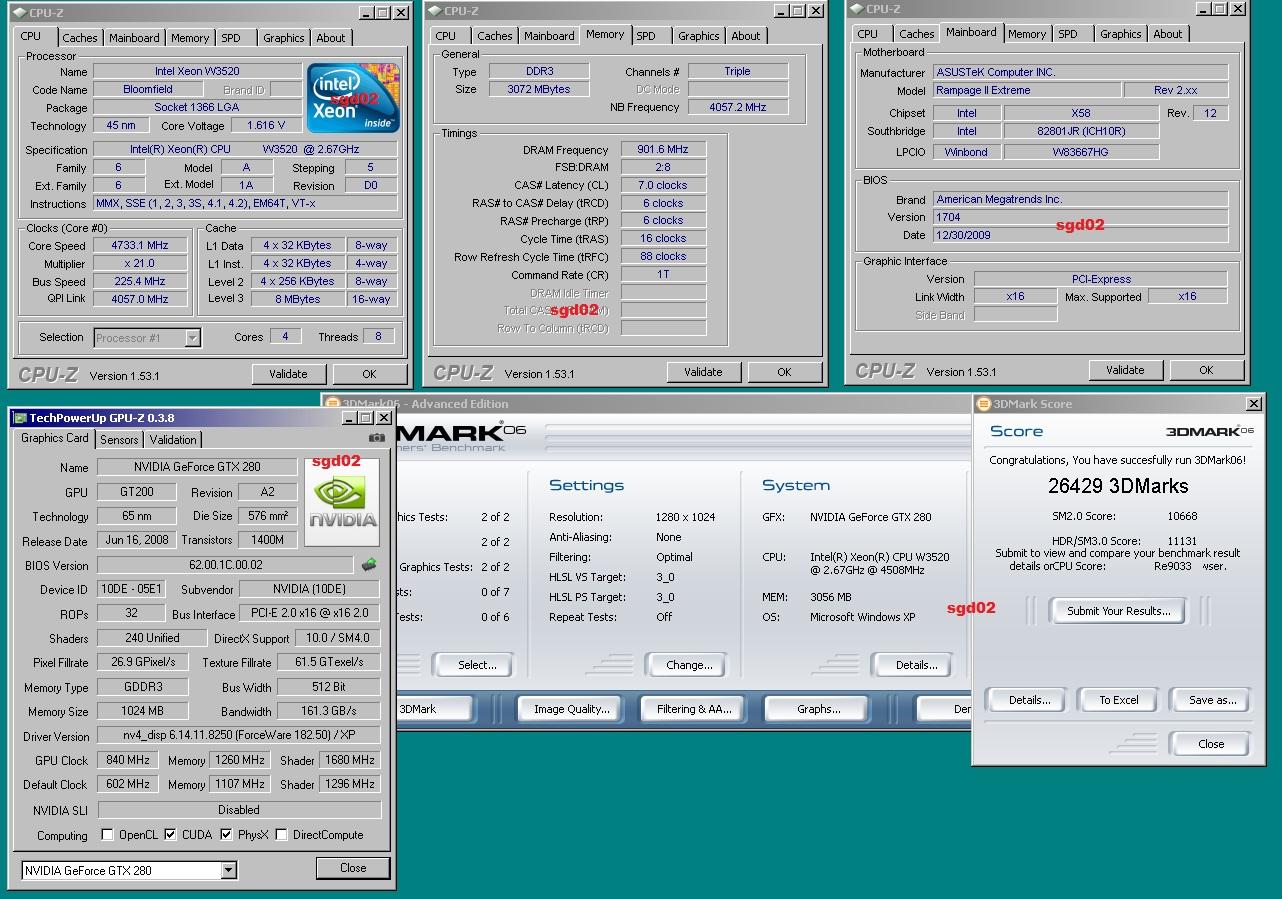This screenshot has width=1282, height=899.
Task: Click the NVIDIA logo in GPU-Z
Action: pos(342,503)
